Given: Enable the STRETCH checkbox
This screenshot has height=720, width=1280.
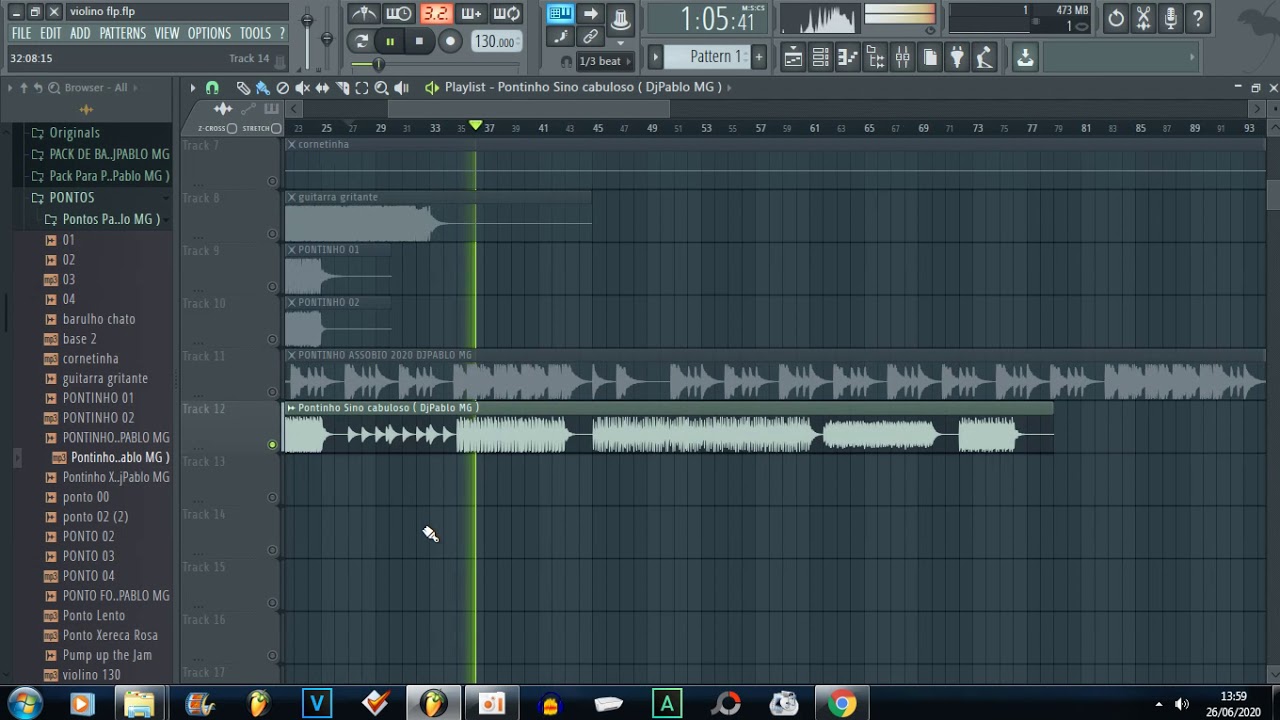Looking at the screenshot, I should [x=276, y=128].
